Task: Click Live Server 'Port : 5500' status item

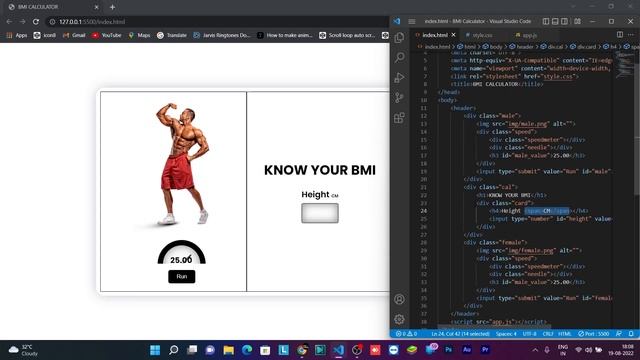Action: (x=593, y=334)
